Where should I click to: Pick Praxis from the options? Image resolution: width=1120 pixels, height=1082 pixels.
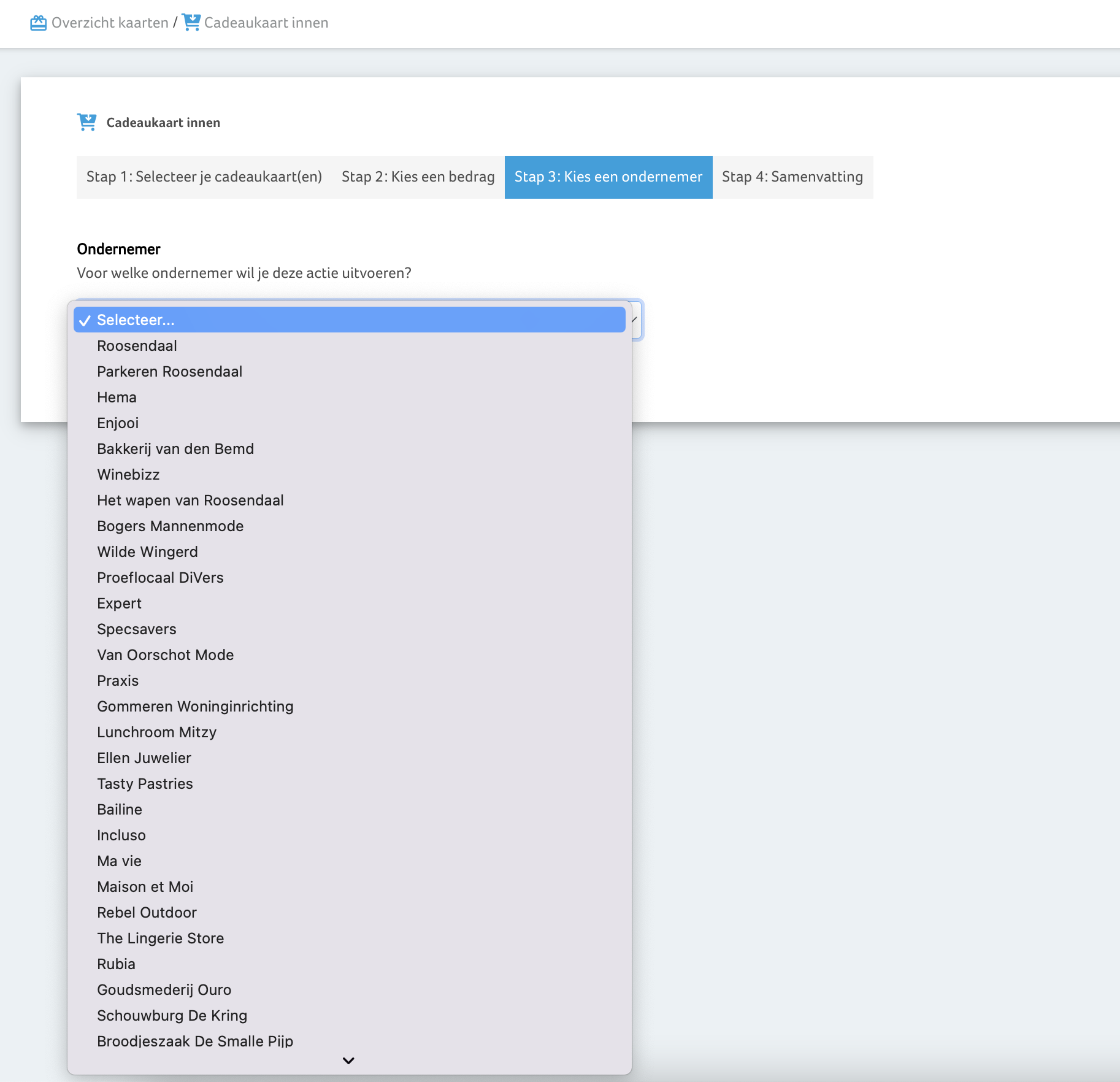(350, 680)
